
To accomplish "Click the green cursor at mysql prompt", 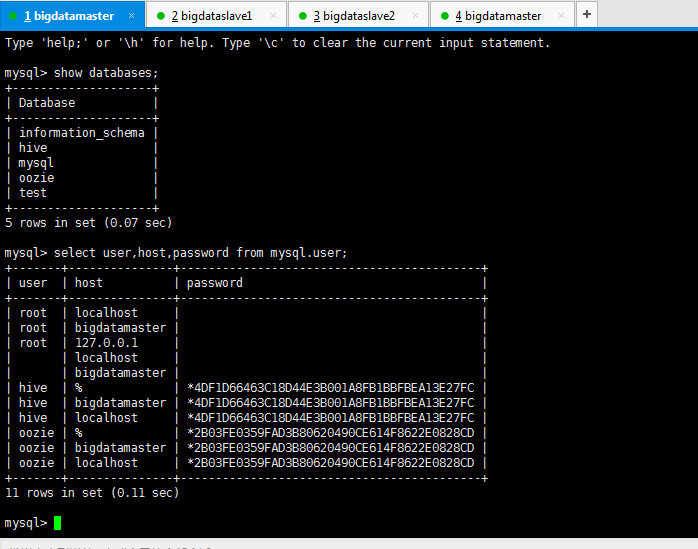I will [57, 523].
